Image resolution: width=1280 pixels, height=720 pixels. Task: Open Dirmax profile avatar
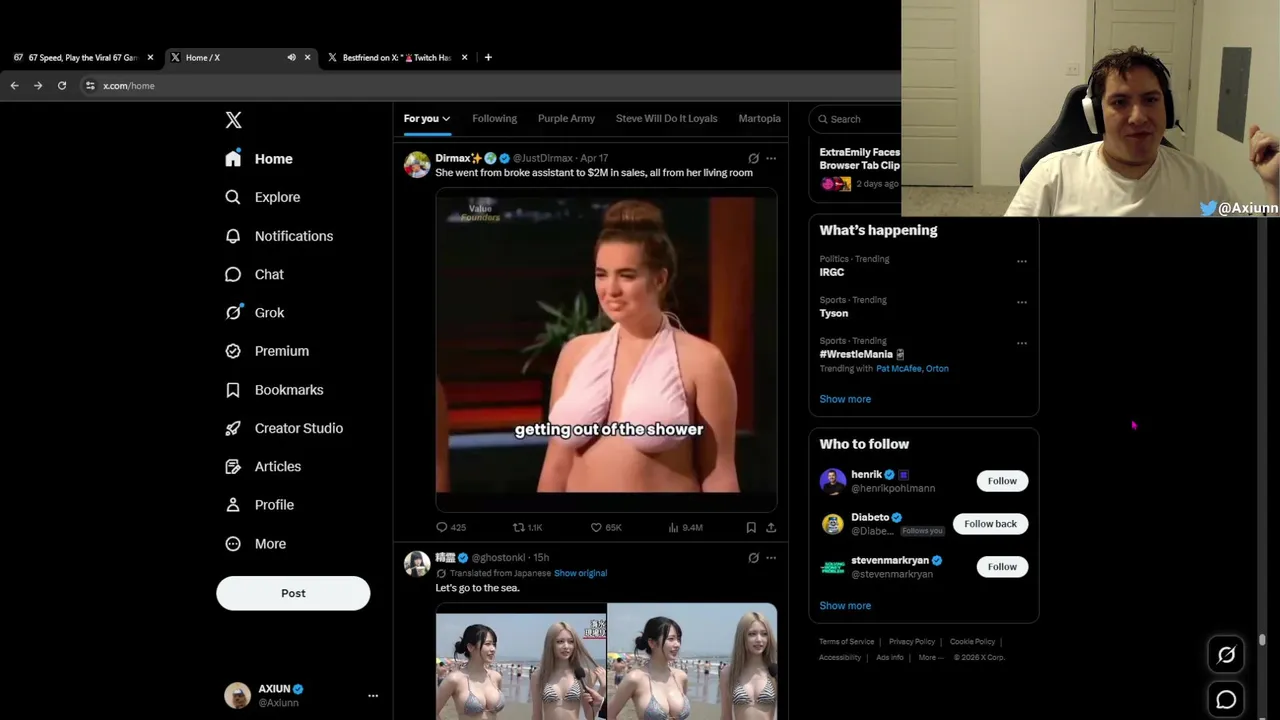[417, 164]
